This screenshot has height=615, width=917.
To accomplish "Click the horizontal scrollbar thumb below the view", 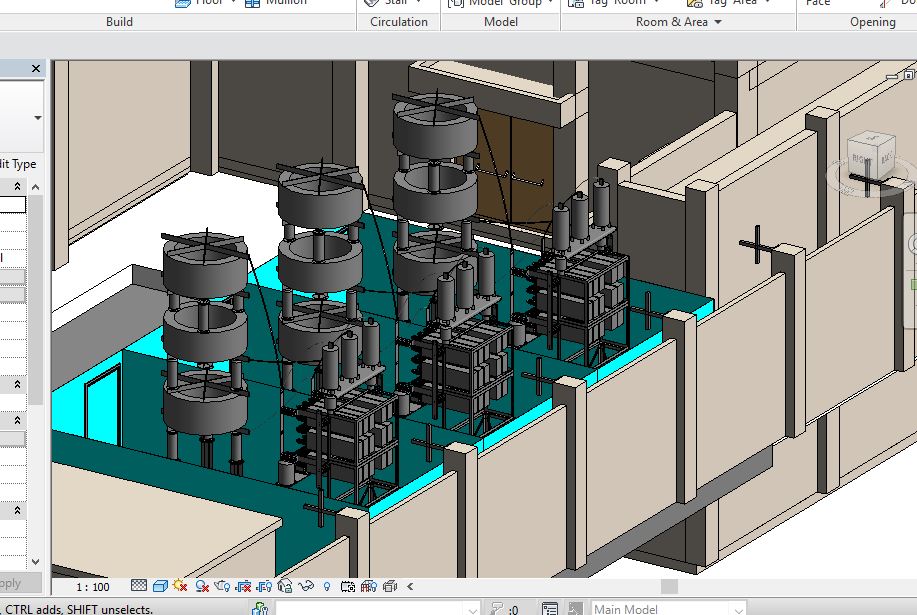I will (669, 586).
